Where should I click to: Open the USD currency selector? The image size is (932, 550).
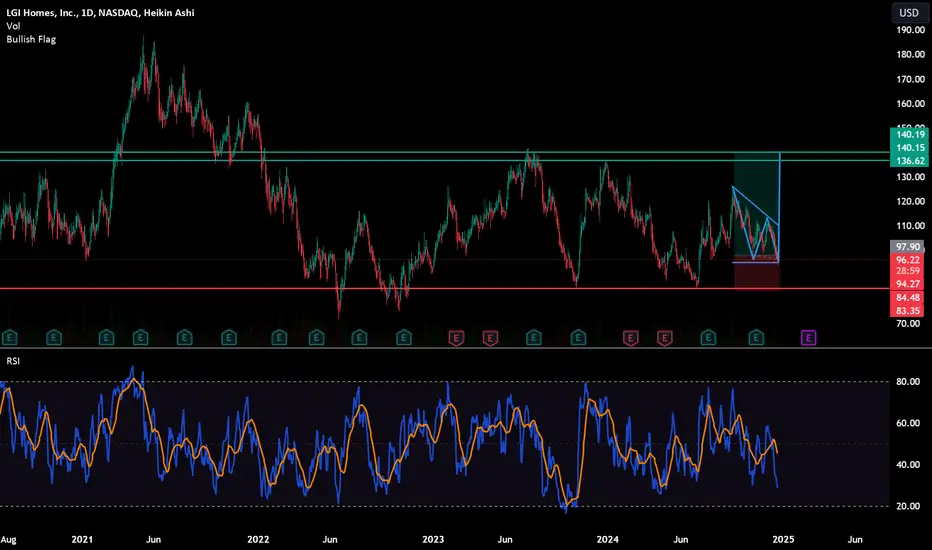(909, 12)
